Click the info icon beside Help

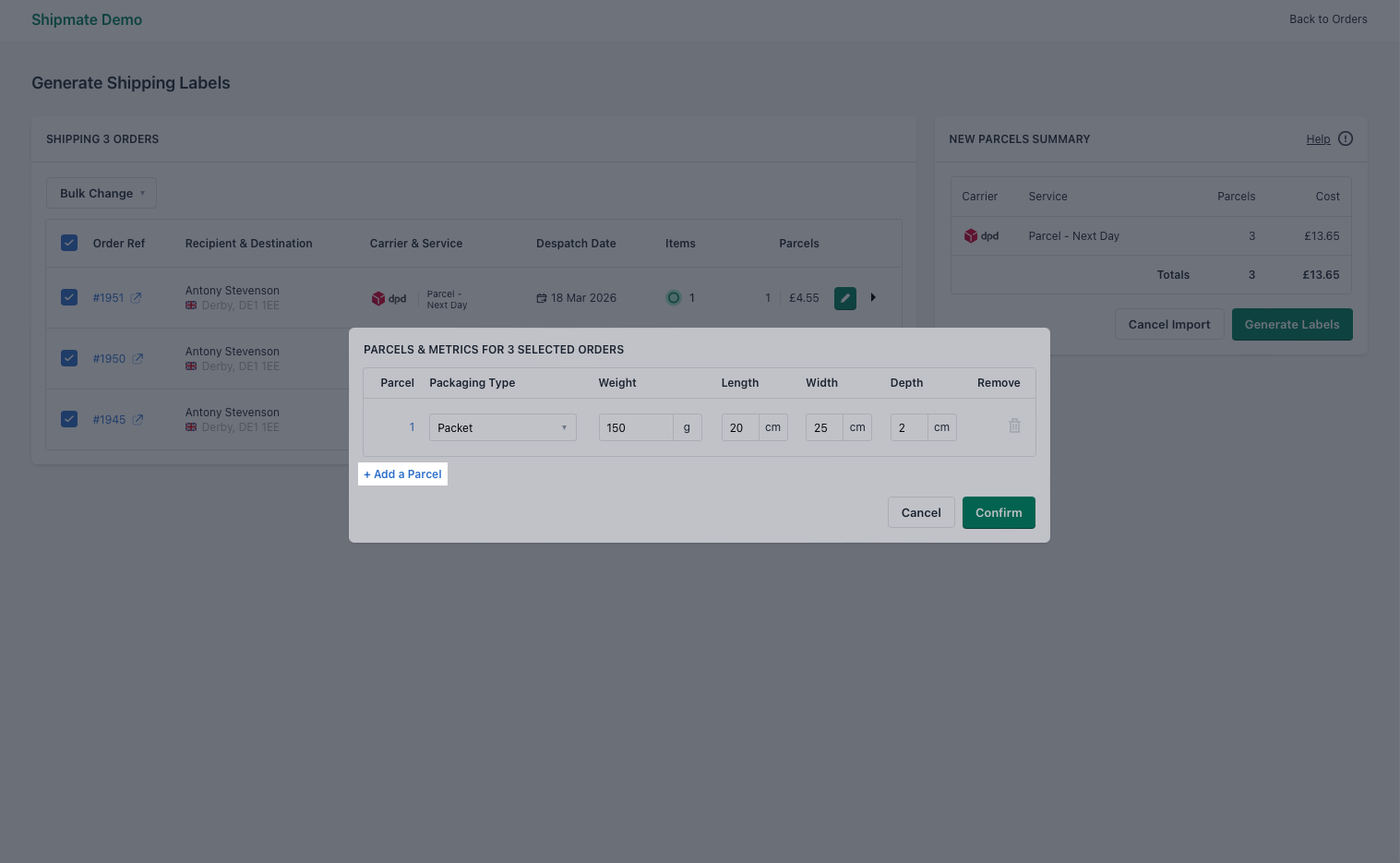tap(1345, 138)
